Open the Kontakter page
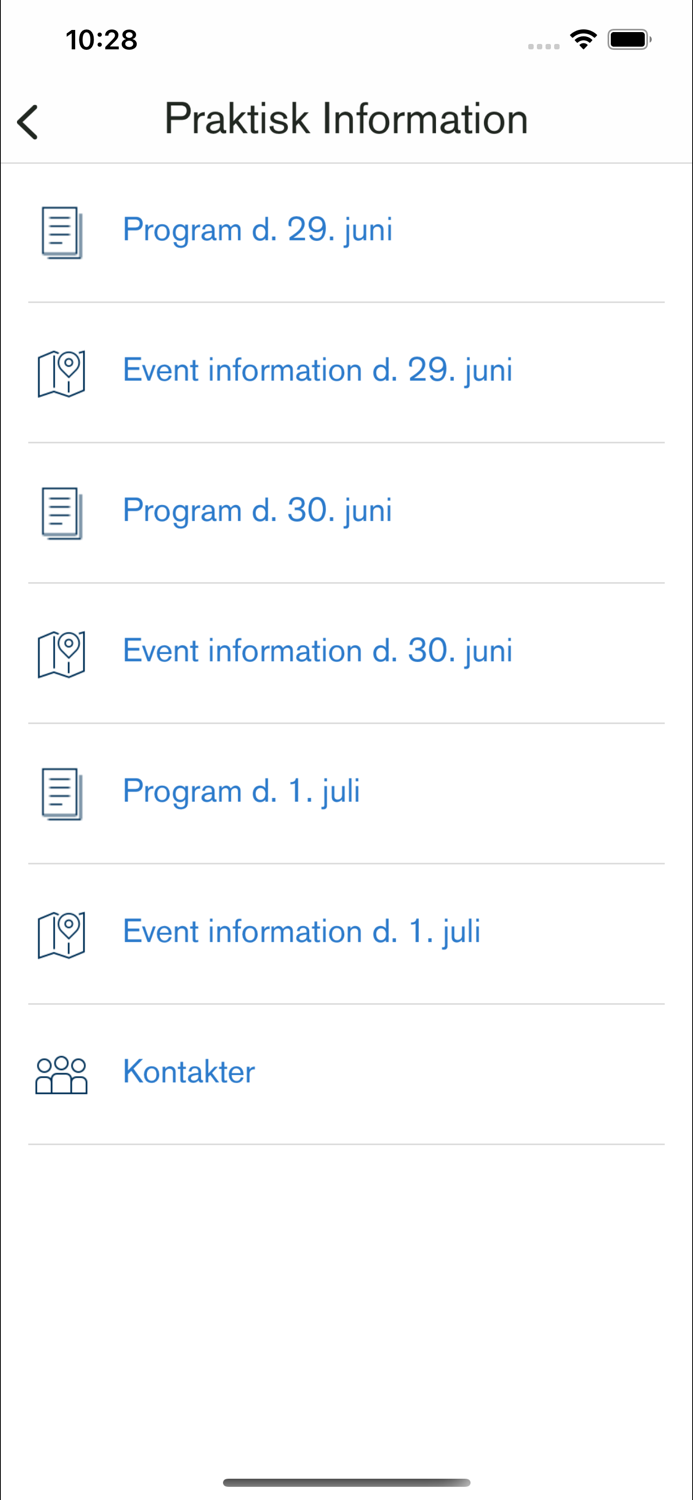The image size is (693, 1500). 188,1072
